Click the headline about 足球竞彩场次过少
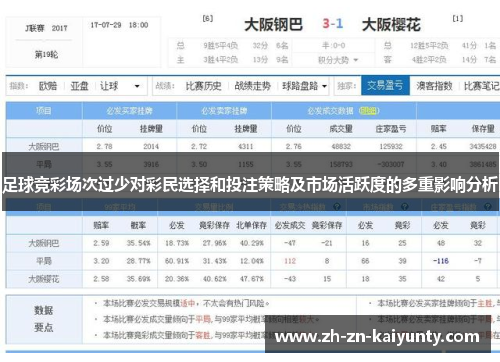The height and width of the screenshot is (362, 500). click(x=250, y=184)
